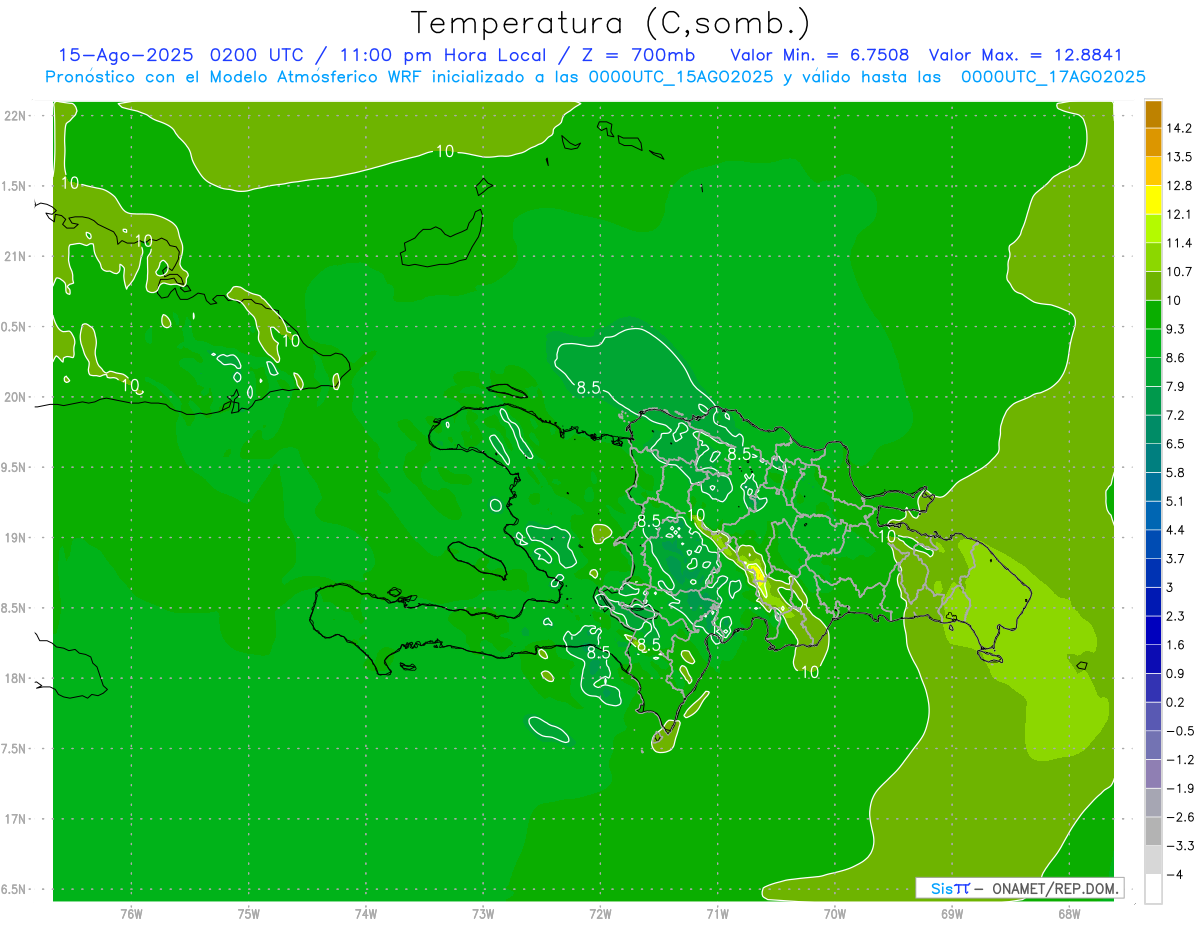Click forecast end time '0000UTC_17AGO2025'
Viewport: 1200px width, 927px height.
click(1053, 77)
